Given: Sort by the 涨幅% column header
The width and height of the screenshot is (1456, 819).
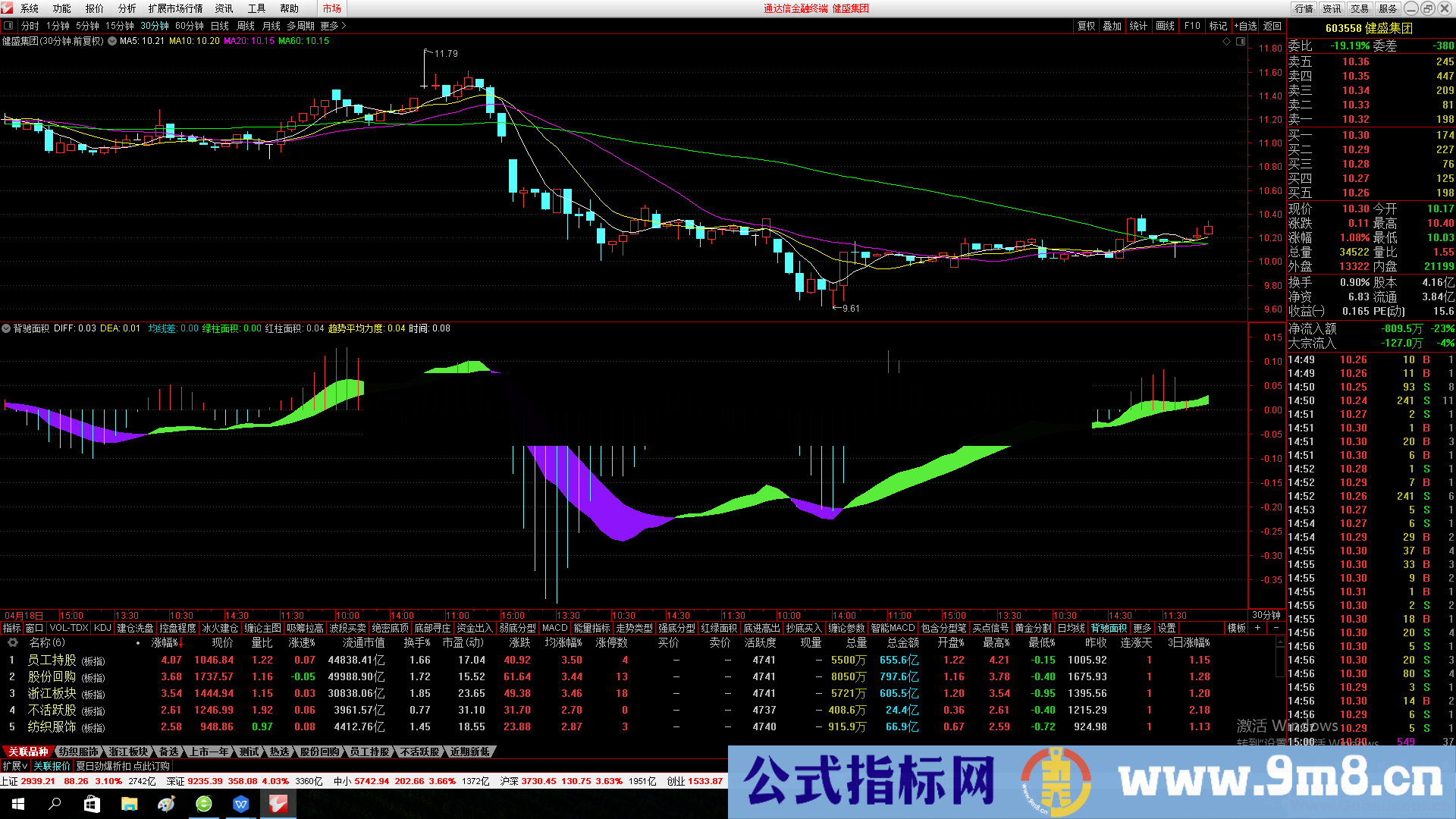Looking at the screenshot, I should click(x=166, y=642).
